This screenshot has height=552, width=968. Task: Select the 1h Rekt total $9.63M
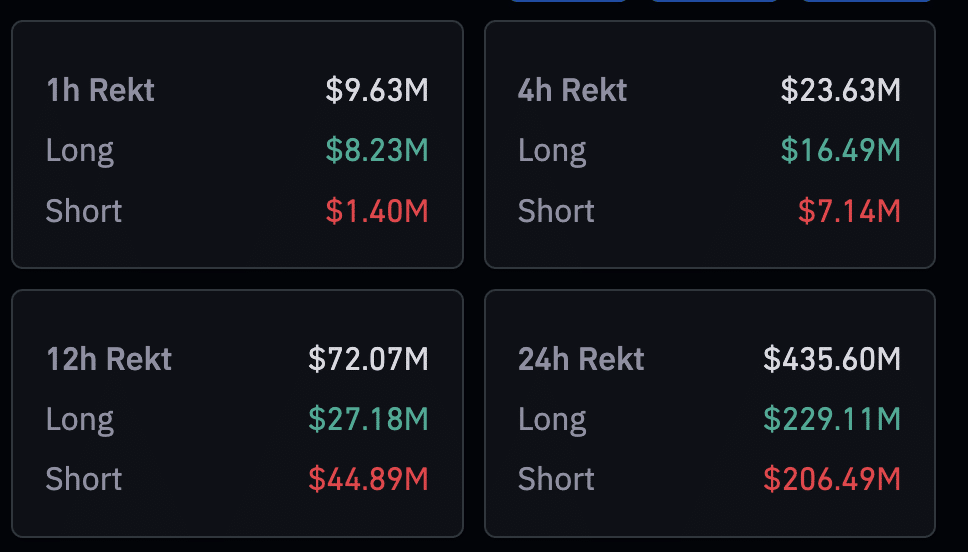377,90
